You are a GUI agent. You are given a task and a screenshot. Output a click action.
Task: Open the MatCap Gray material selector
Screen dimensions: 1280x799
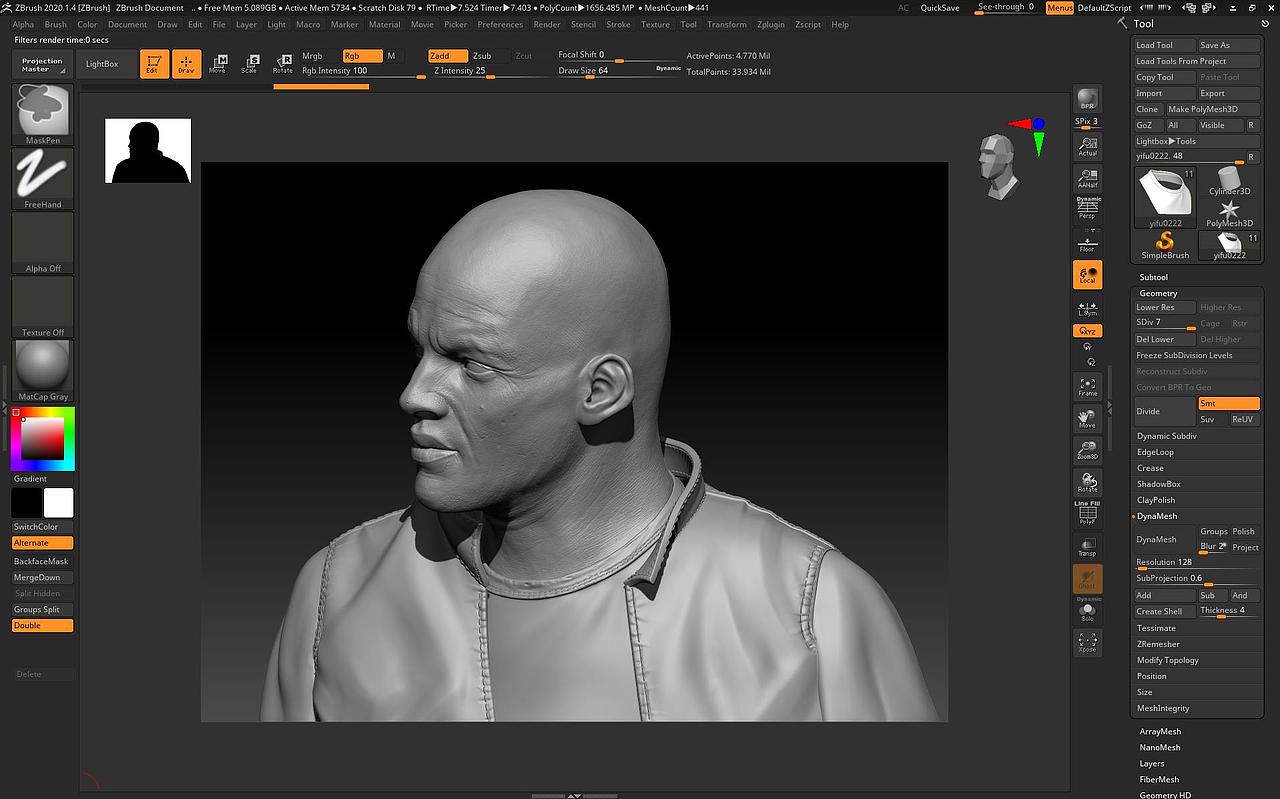(x=43, y=370)
